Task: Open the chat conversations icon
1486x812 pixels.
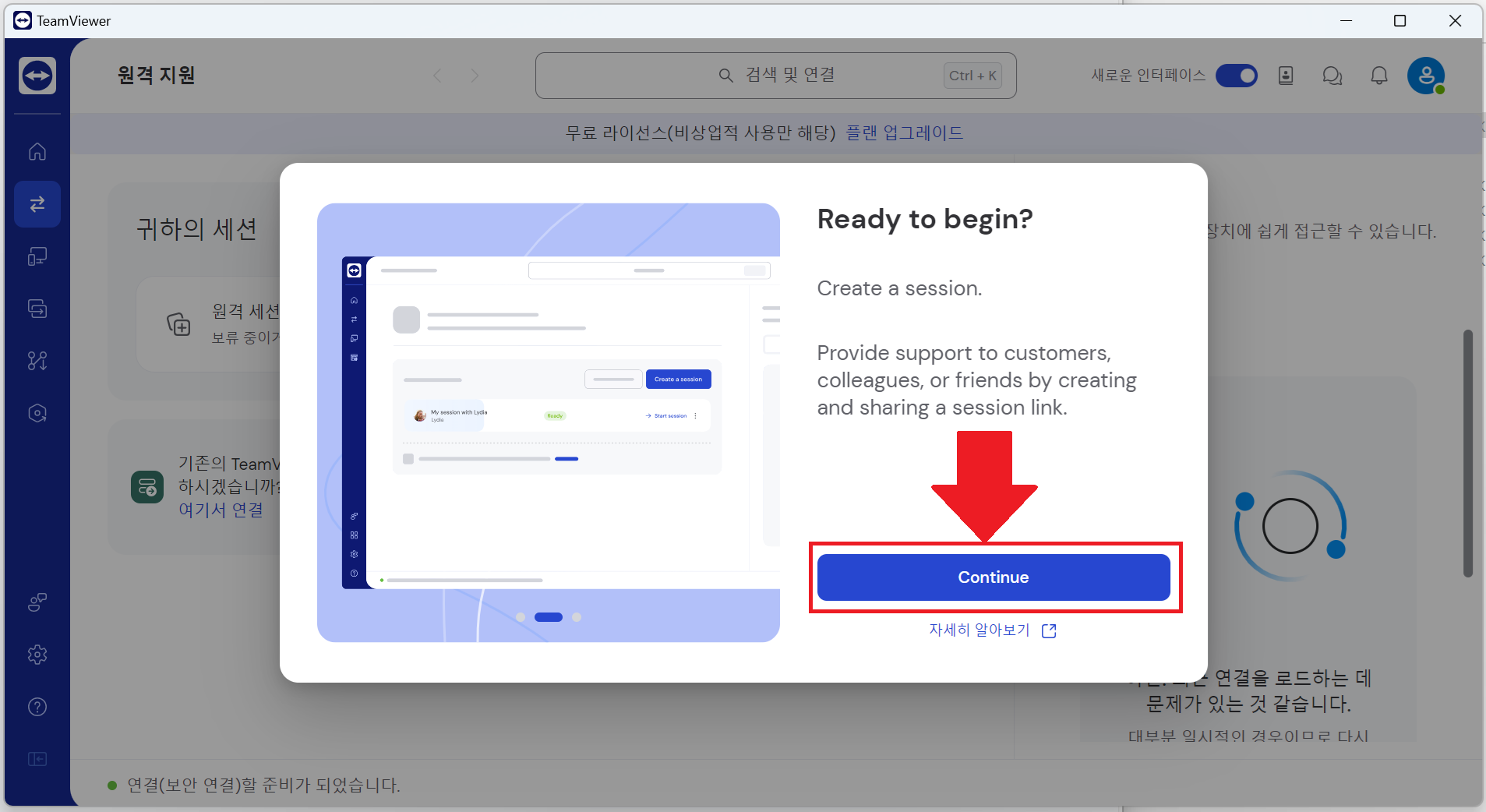Action: click(x=1332, y=76)
